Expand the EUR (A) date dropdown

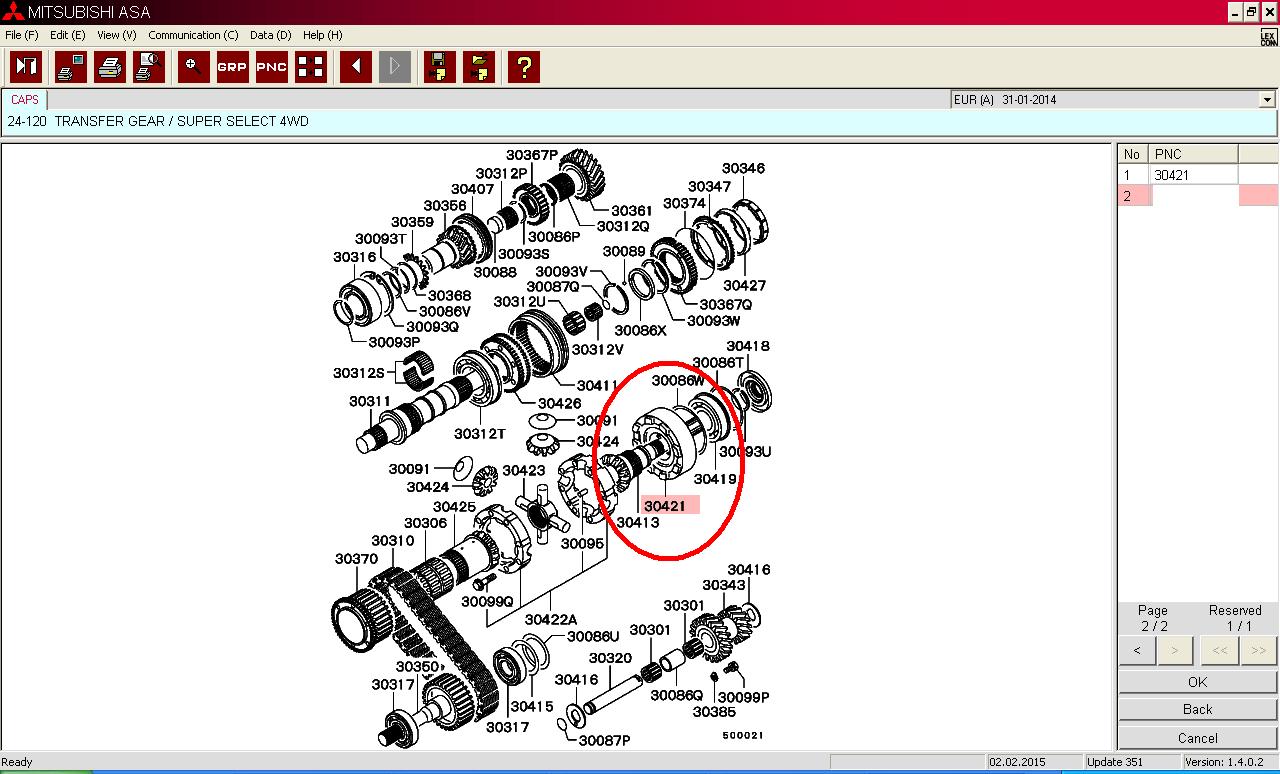point(1267,100)
